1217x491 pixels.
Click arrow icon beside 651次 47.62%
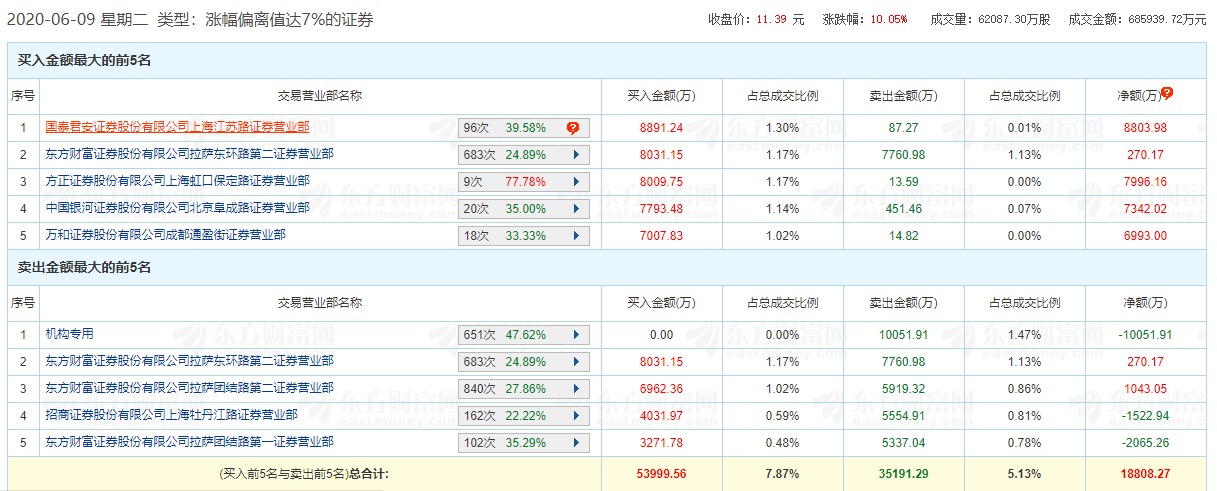(x=575, y=335)
